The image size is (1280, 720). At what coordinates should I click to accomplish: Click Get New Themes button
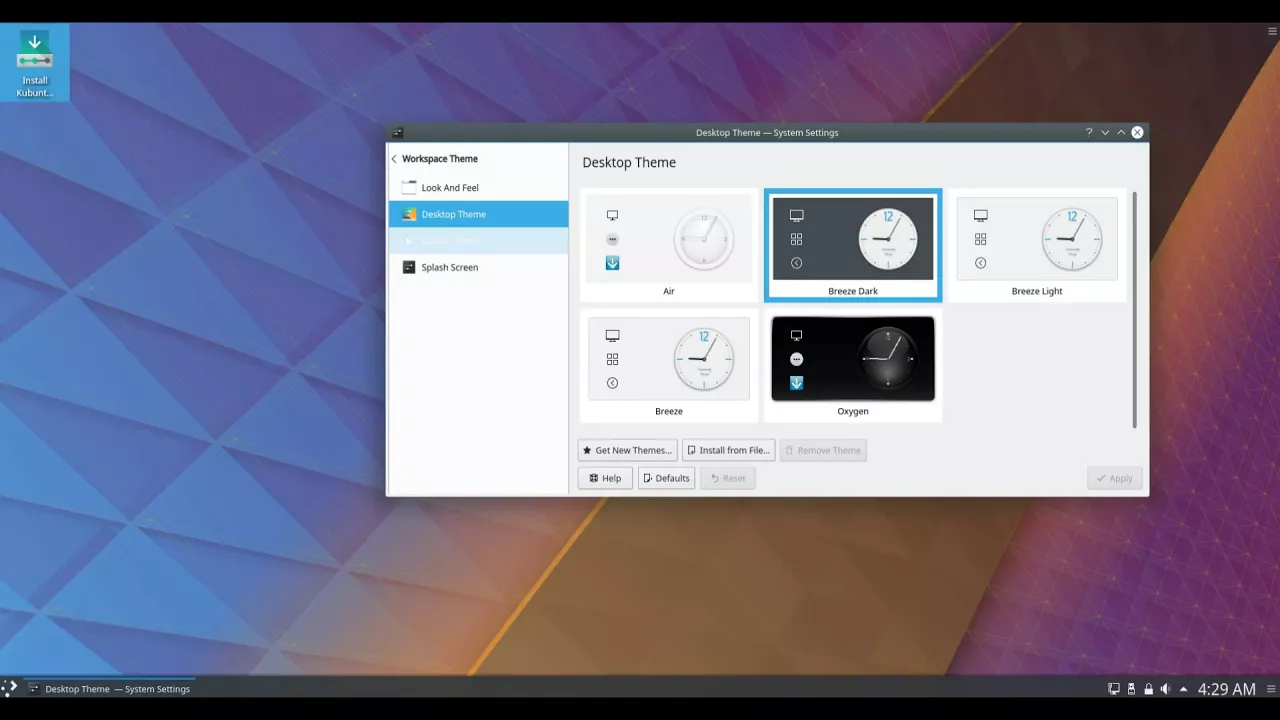[x=628, y=450]
